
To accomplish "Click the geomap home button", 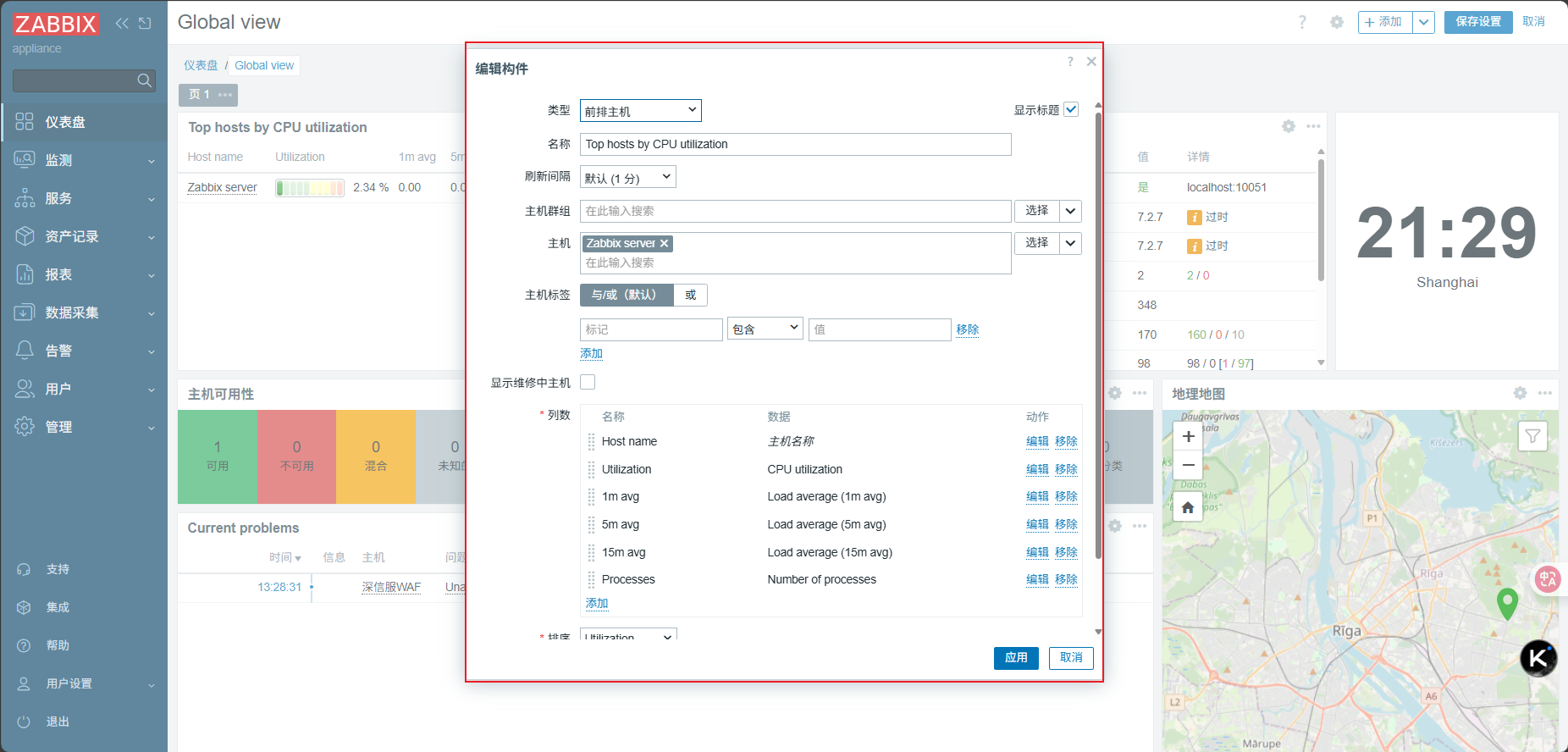I will click(x=1188, y=508).
